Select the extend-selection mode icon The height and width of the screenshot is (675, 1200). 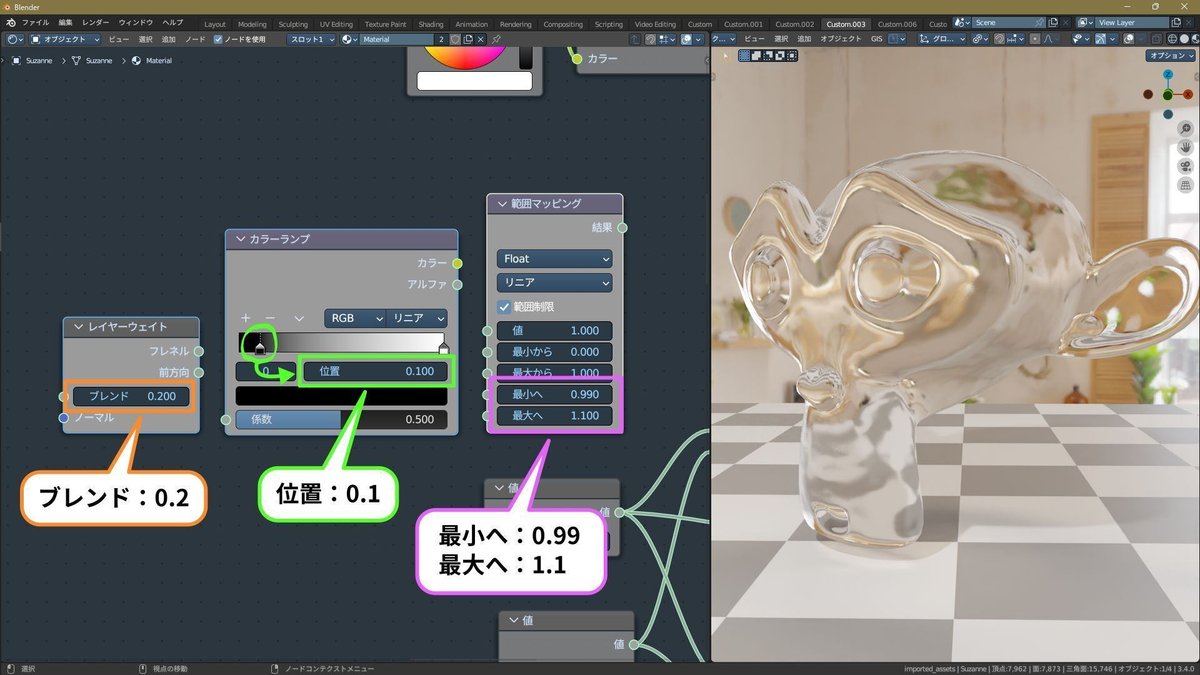click(755, 55)
